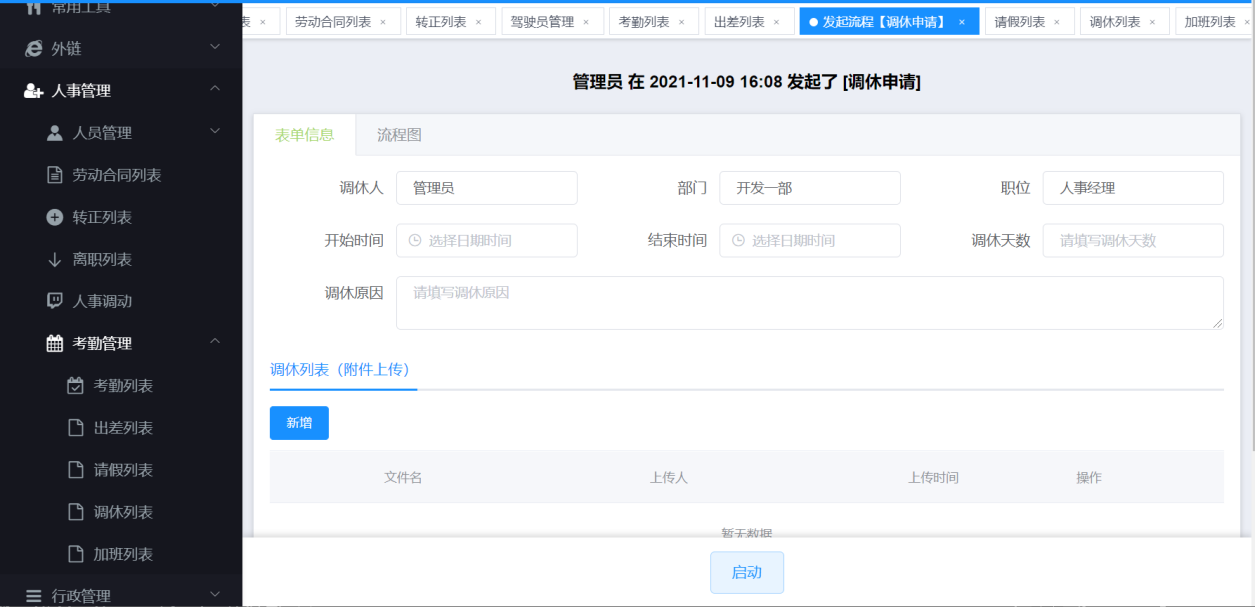Focus the 调休天数 input field
Image resolution: width=1255 pixels, height=607 pixels.
click(x=1133, y=240)
